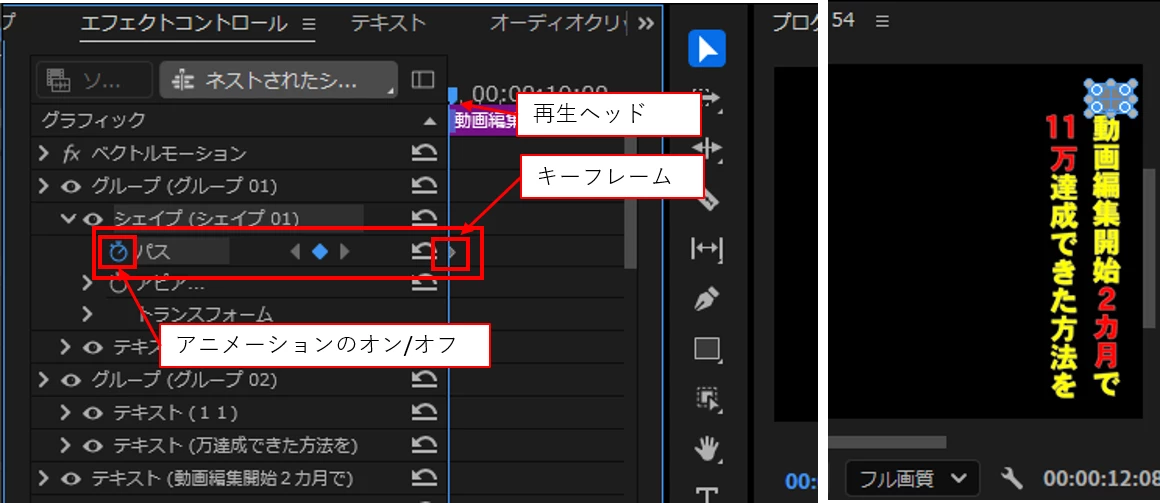
Task: Hide グループ (グループ 01) layer eye
Action: point(70,186)
